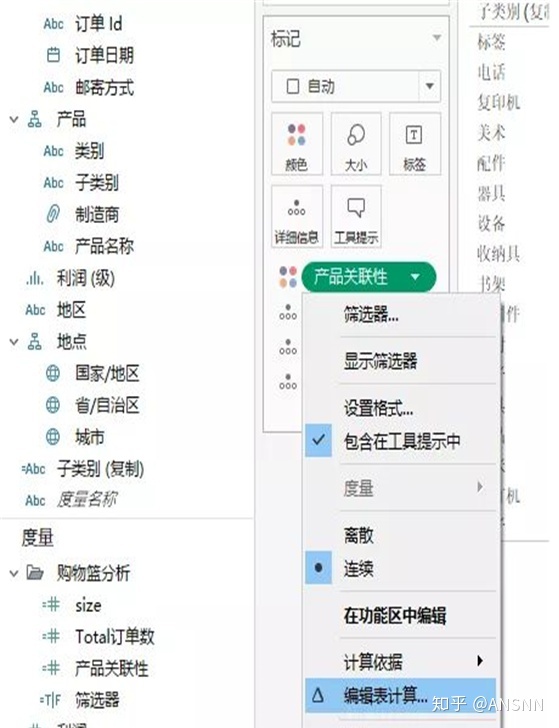Click the delta icon beside 编辑表计算
Viewport: 559px width, 728px height.
pyautogui.click(x=318, y=695)
